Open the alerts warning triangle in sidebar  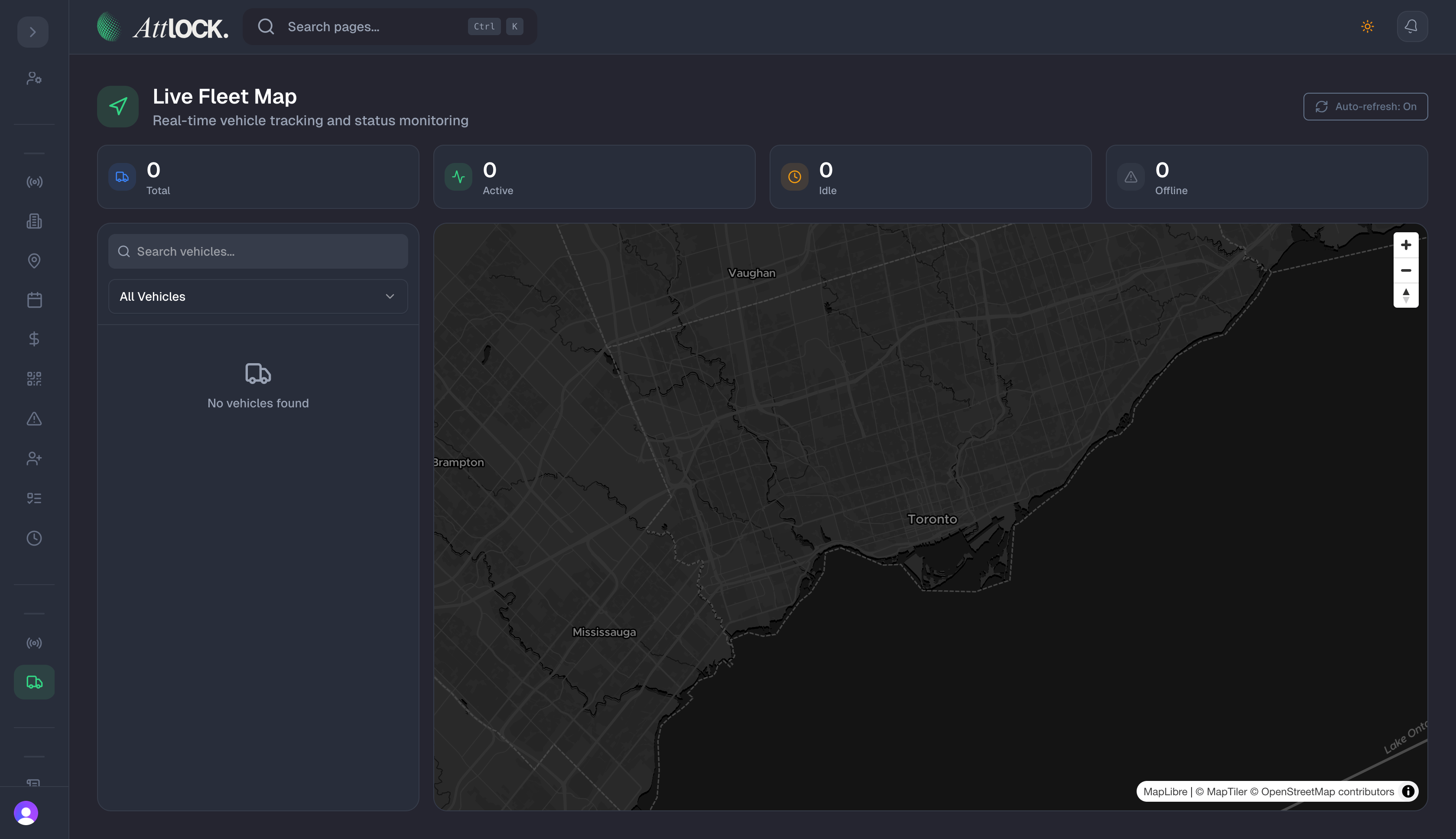tap(33, 419)
